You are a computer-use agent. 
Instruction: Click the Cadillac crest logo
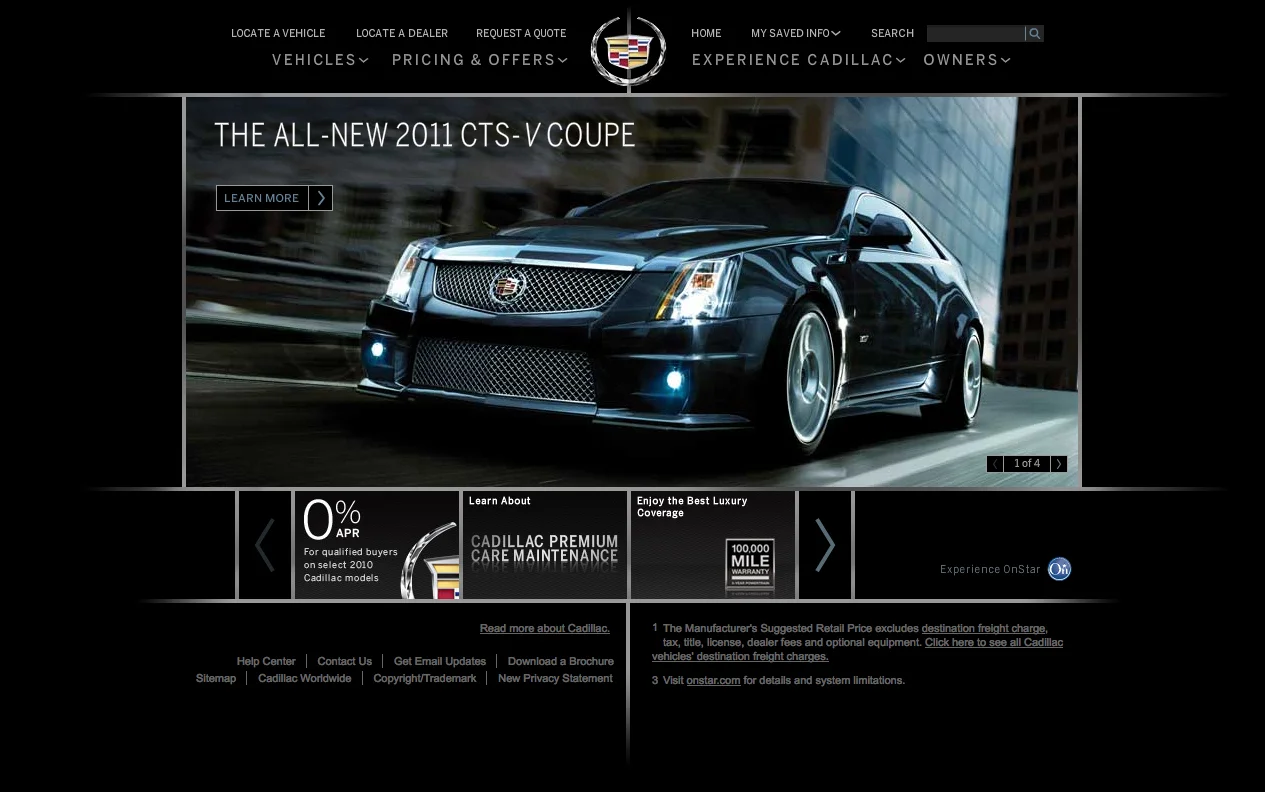628,51
